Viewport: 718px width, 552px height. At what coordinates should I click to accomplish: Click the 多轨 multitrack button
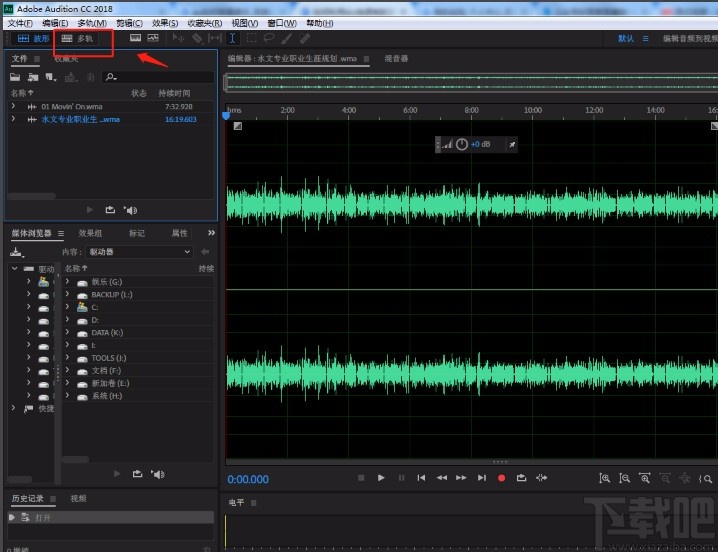click(x=78, y=39)
